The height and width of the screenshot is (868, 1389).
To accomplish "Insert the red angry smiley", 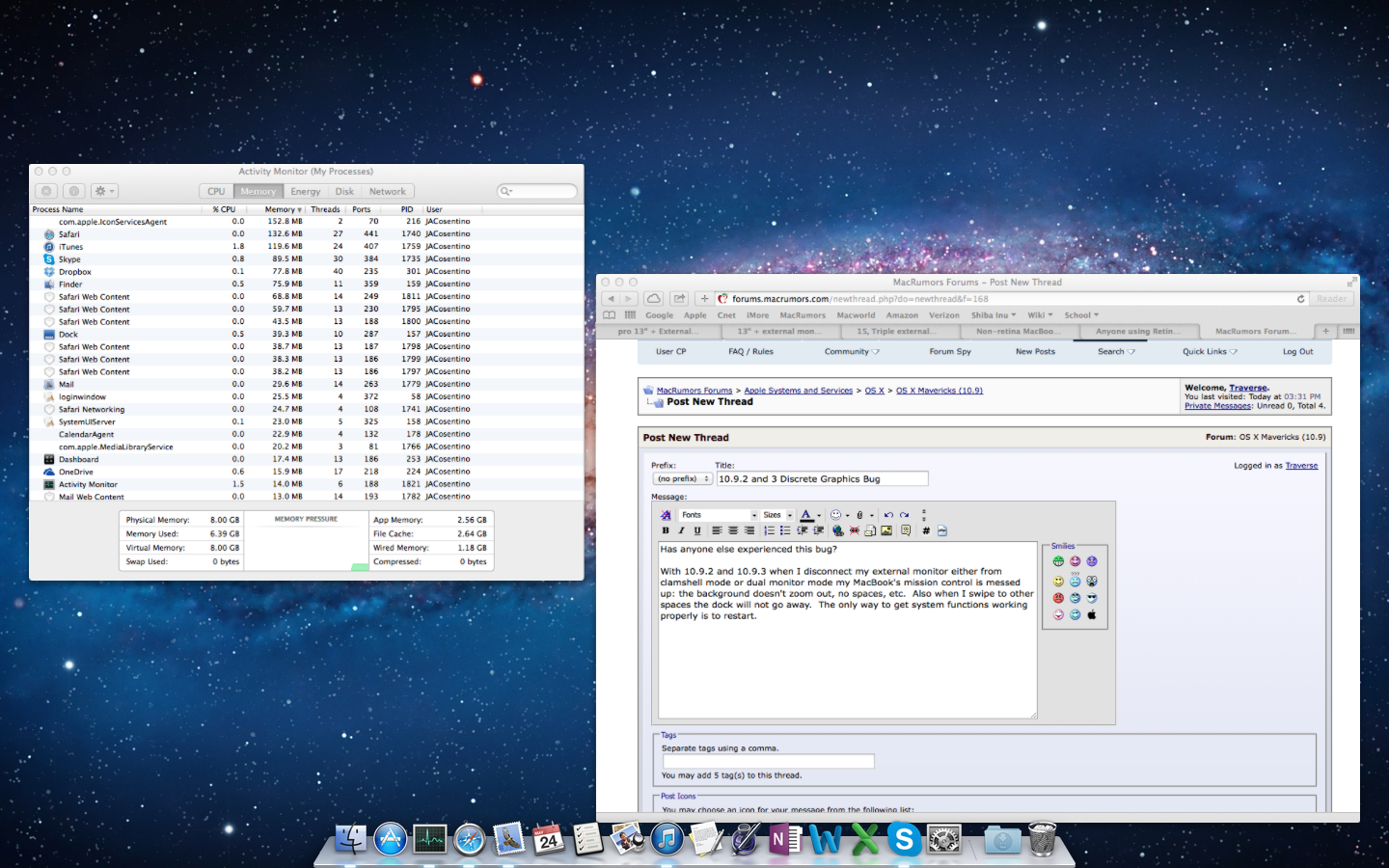I will click(1058, 598).
